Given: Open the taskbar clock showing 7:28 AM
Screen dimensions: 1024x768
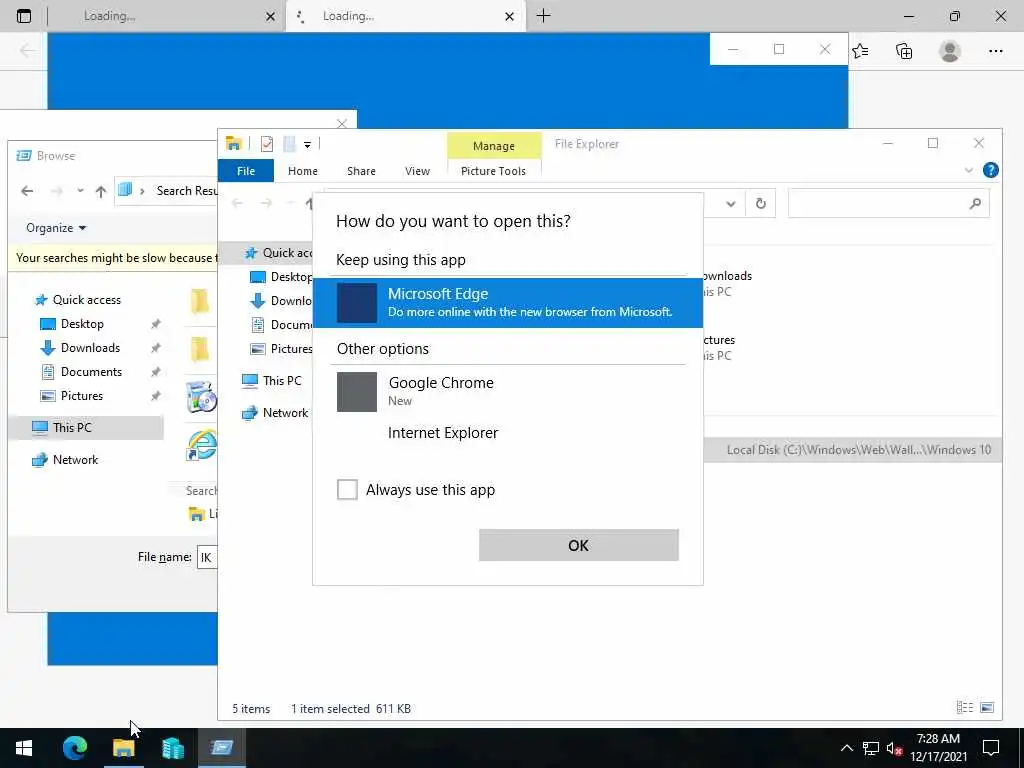Looking at the screenshot, I should (x=938, y=748).
